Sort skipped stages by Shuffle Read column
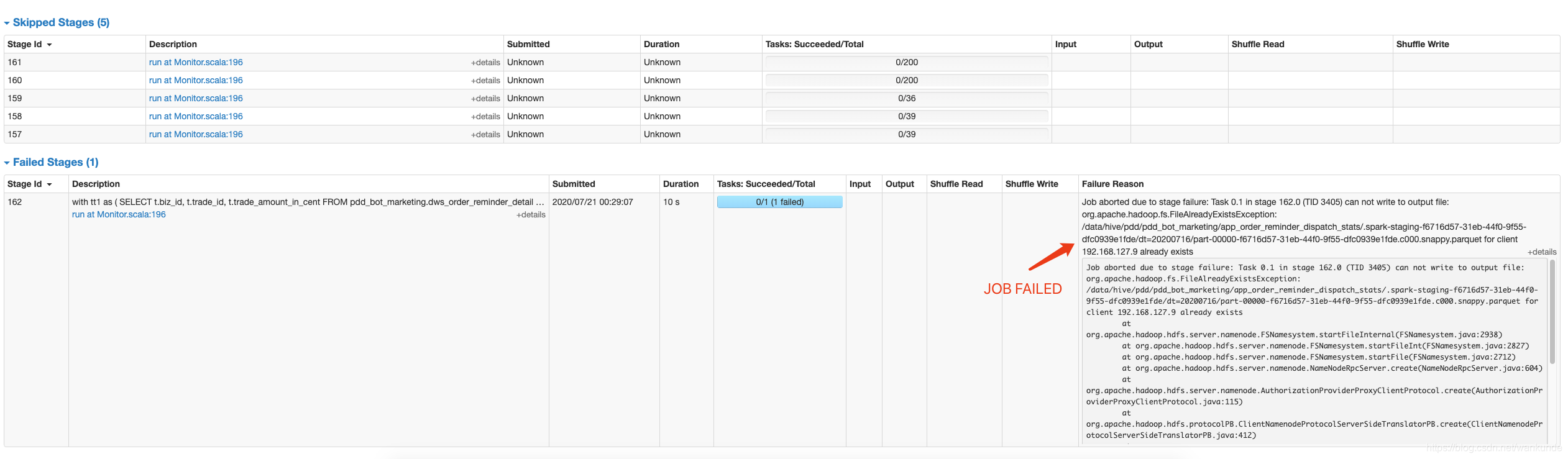 click(1258, 44)
